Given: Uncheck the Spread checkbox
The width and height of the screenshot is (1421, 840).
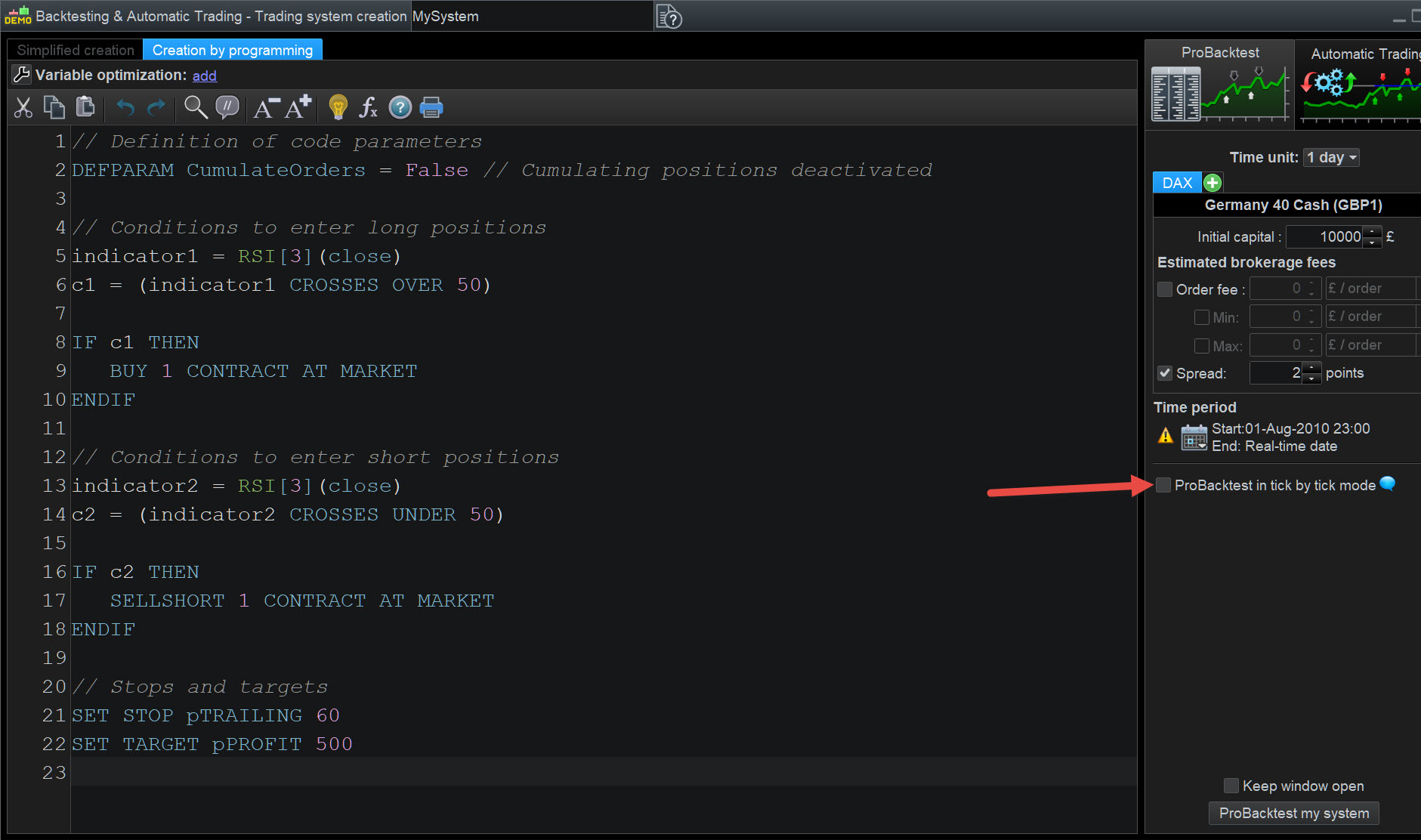Looking at the screenshot, I should pos(1165,373).
